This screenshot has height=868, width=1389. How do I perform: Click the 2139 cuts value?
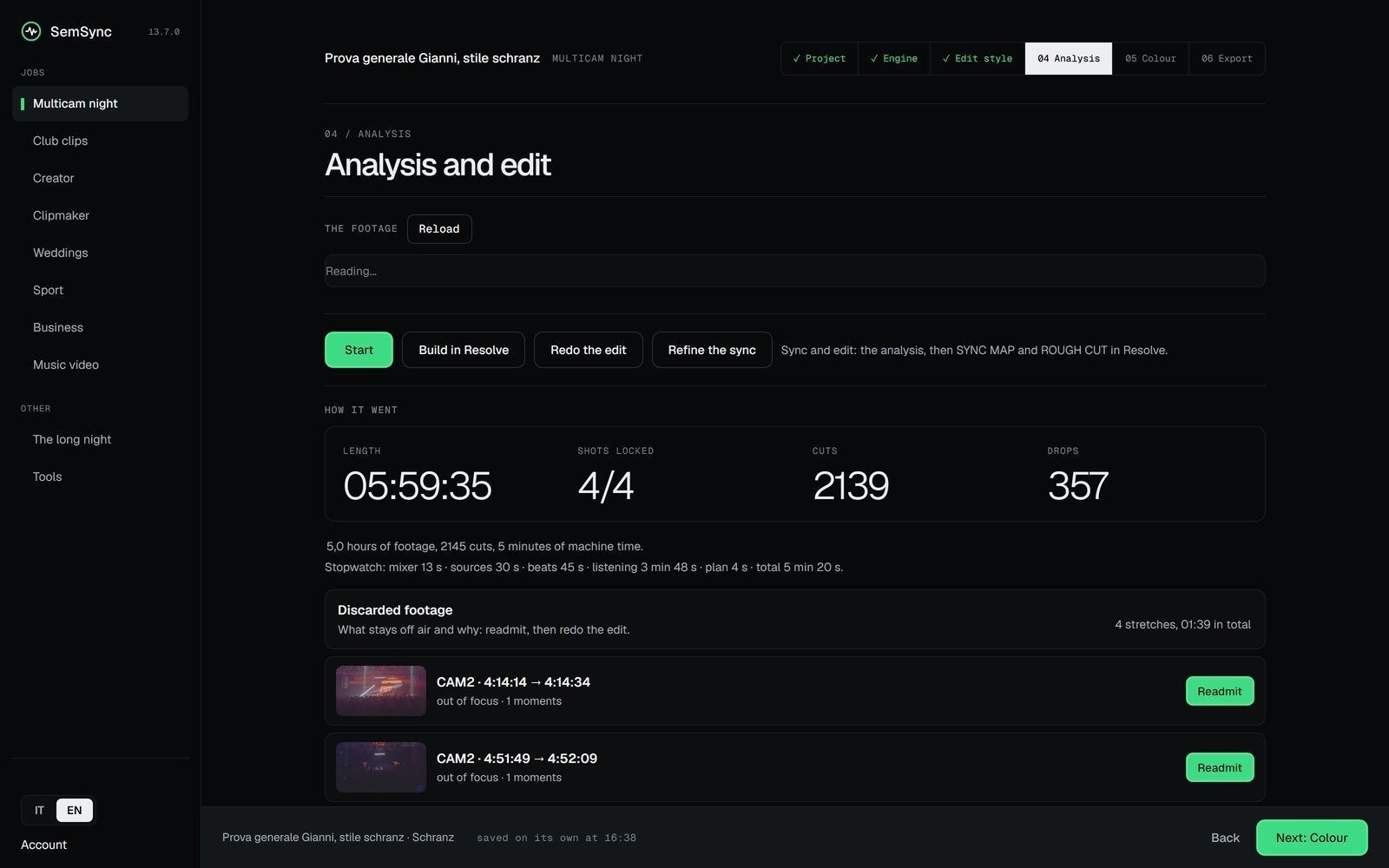coord(851,486)
